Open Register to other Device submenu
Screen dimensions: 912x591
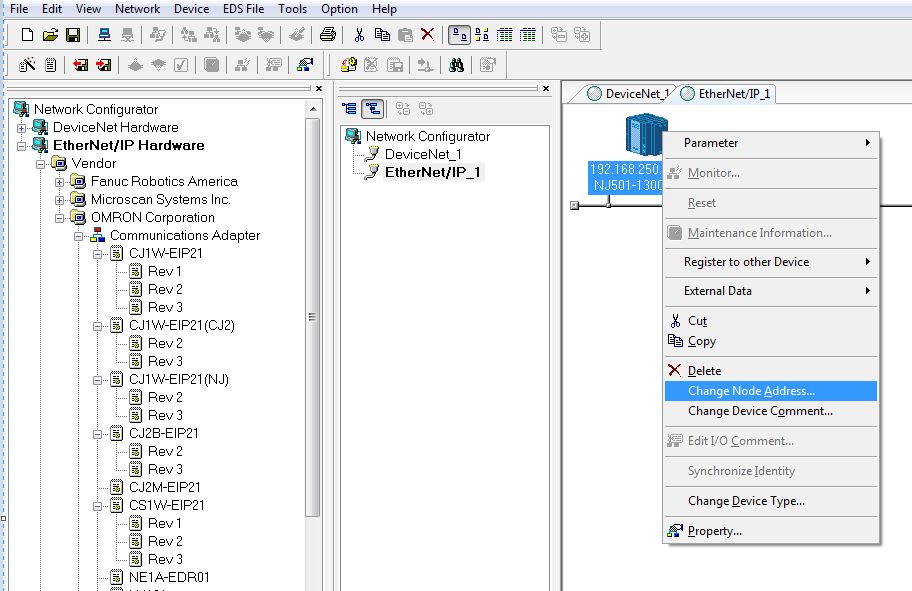pyautogui.click(x=771, y=262)
